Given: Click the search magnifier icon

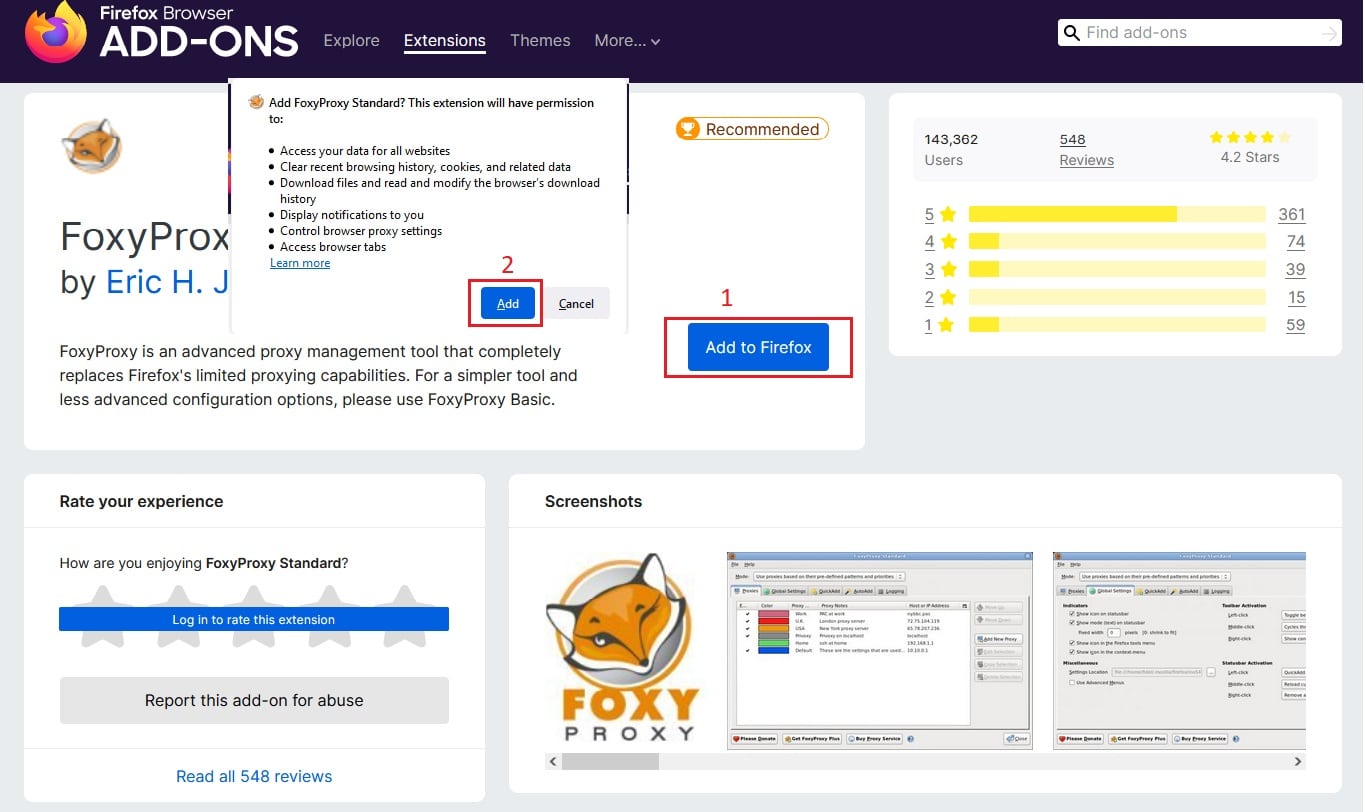Looking at the screenshot, I should point(1072,32).
